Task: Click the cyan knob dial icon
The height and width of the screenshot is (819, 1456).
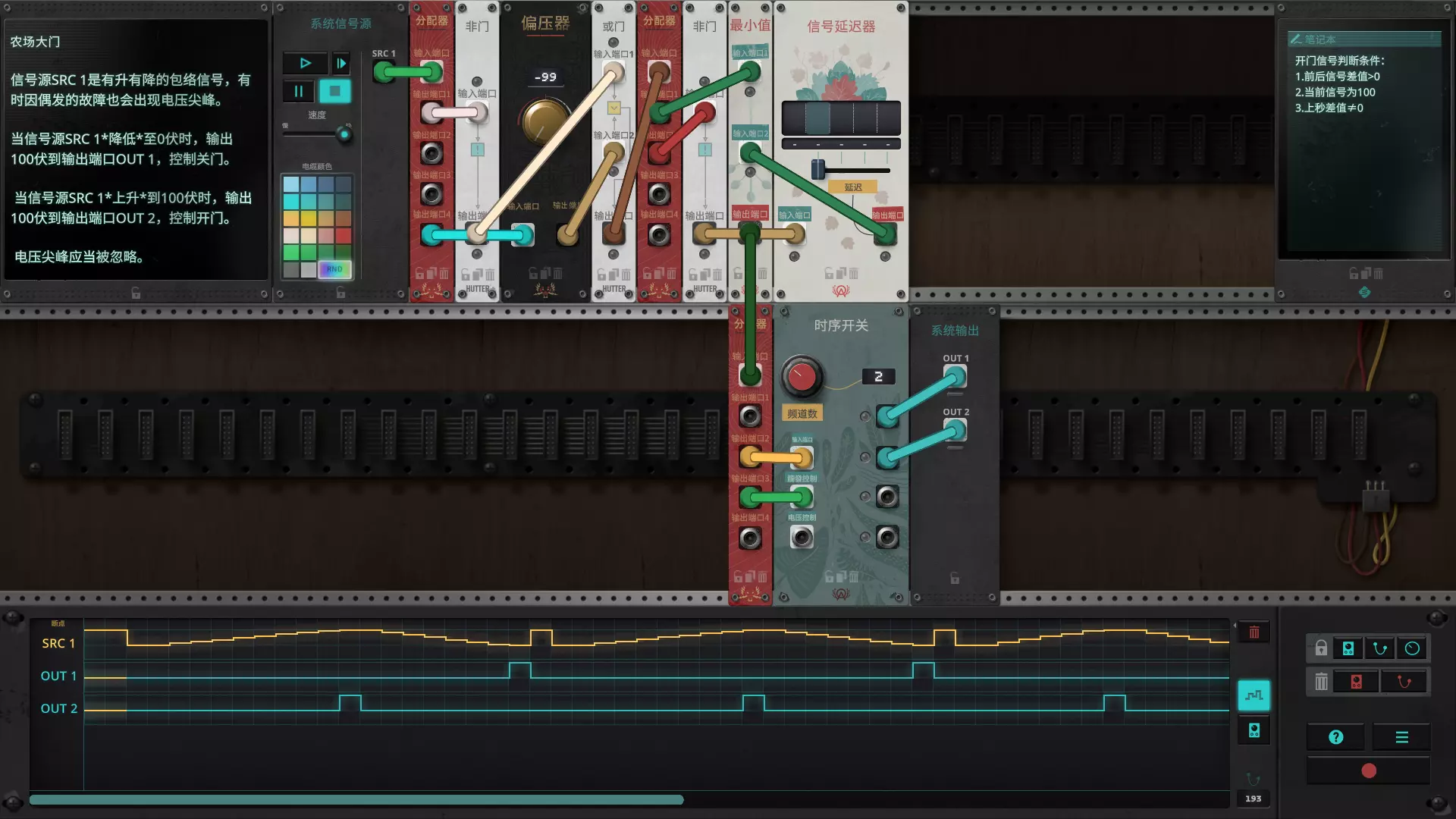Action: click(1412, 648)
